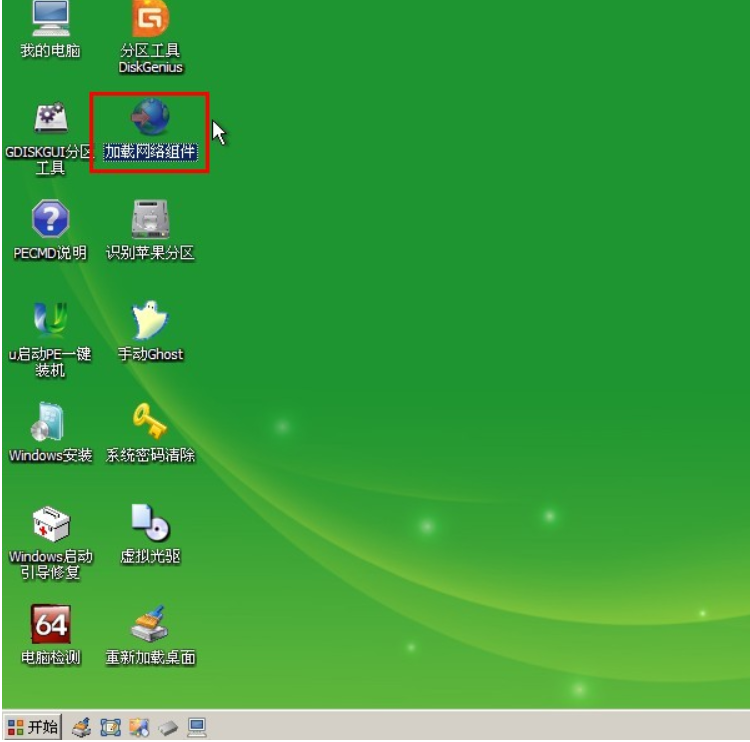Click the picture-style quick launch taskbar icon
This screenshot has width=750, height=742.
[139, 727]
